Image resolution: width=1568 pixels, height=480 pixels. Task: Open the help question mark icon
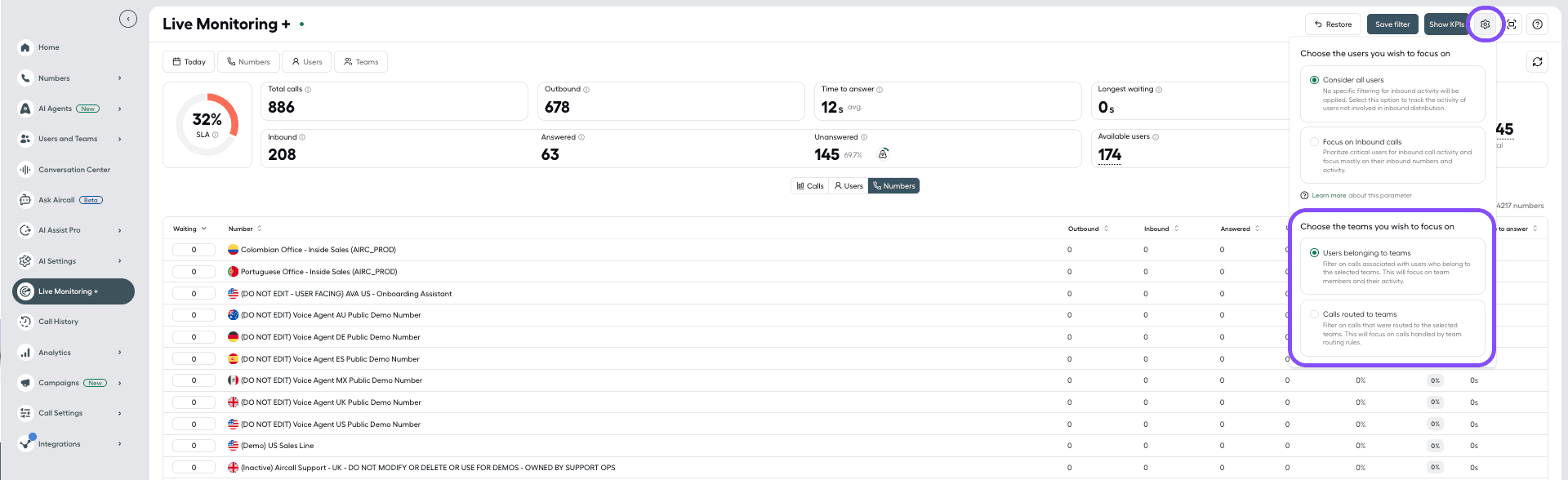[x=1538, y=24]
